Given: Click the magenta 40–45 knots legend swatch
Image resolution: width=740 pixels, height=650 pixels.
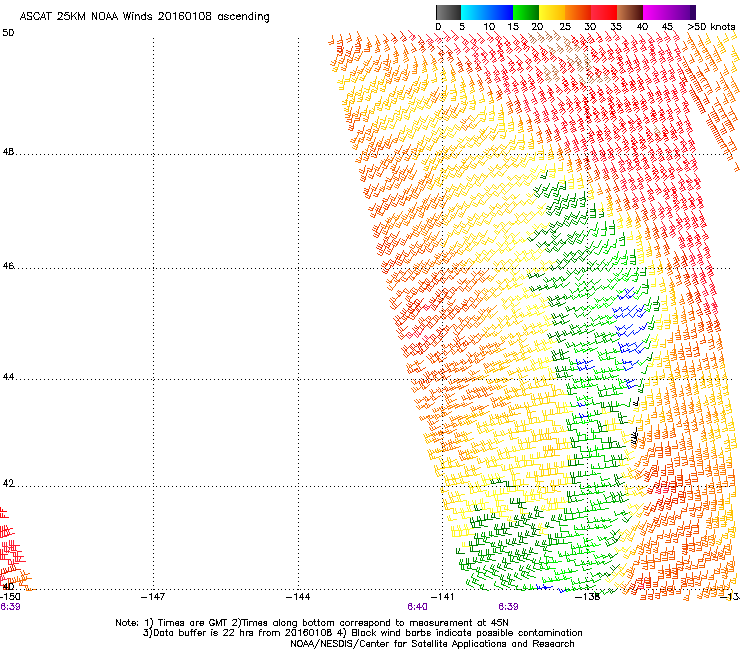Looking at the screenshot, I should click(656, 12).
